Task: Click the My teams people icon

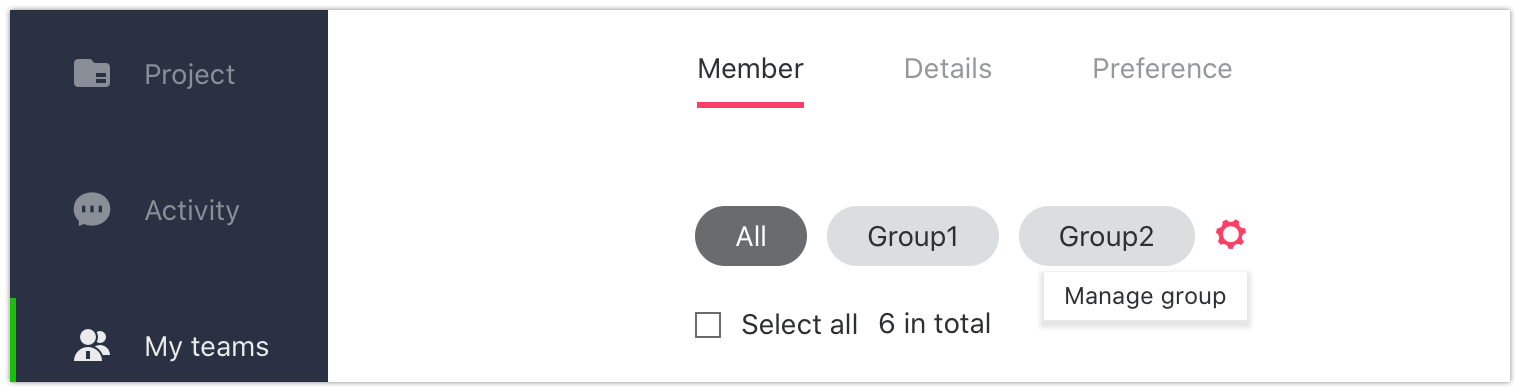Action: click(x=92, y=346)
